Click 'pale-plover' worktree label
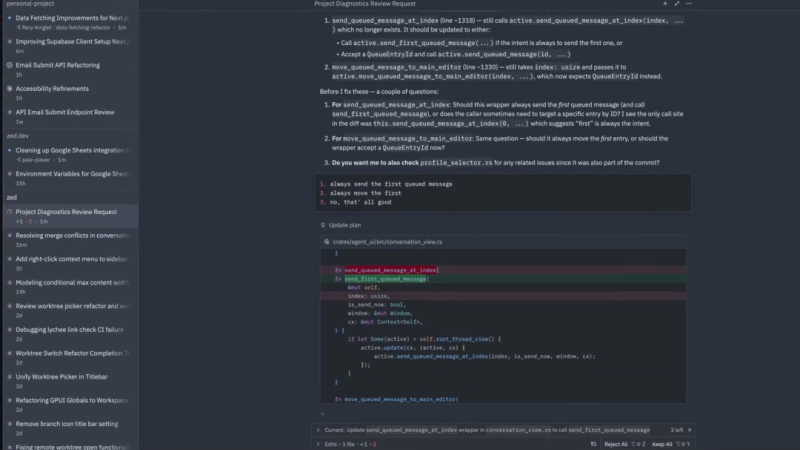800x450 pixels. coord(36,160)
